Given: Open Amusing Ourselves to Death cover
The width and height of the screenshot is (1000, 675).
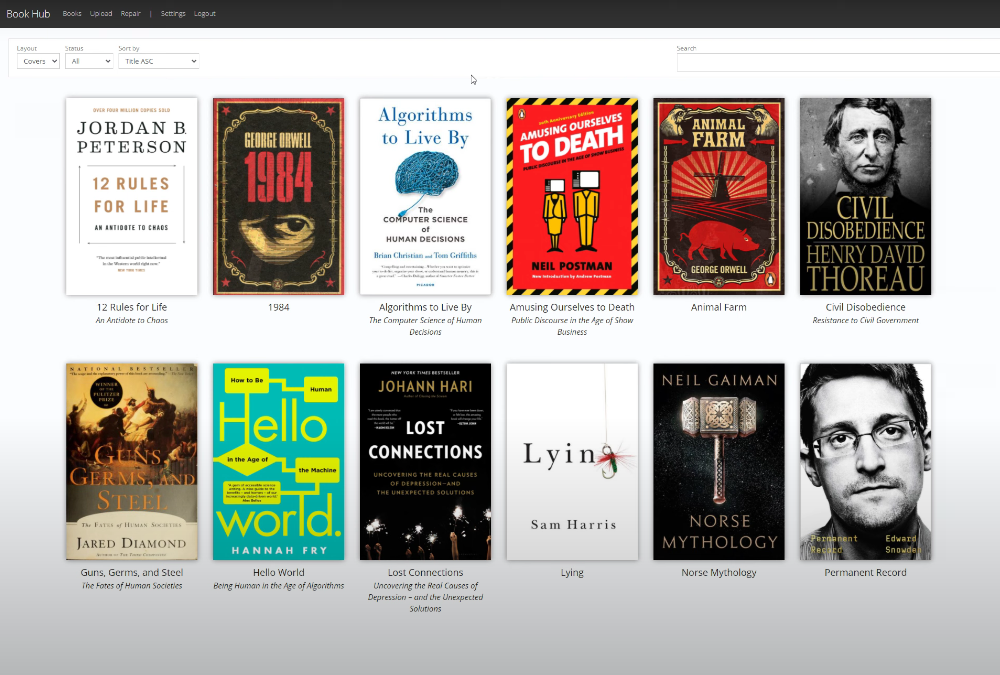Looking at the screenshot, I should pyautogui.click(x=572, y=196).
